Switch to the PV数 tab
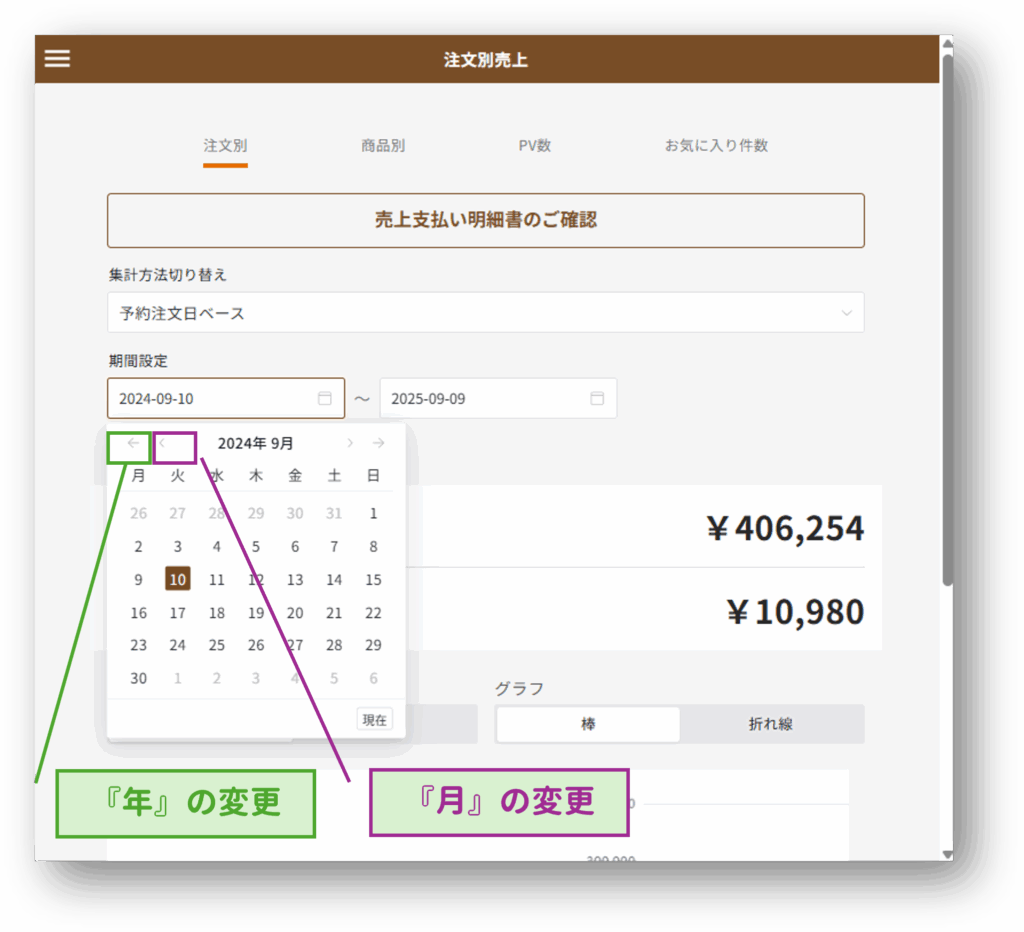The height and width of the screenshot is (932, 1024). tap(534, 146)
